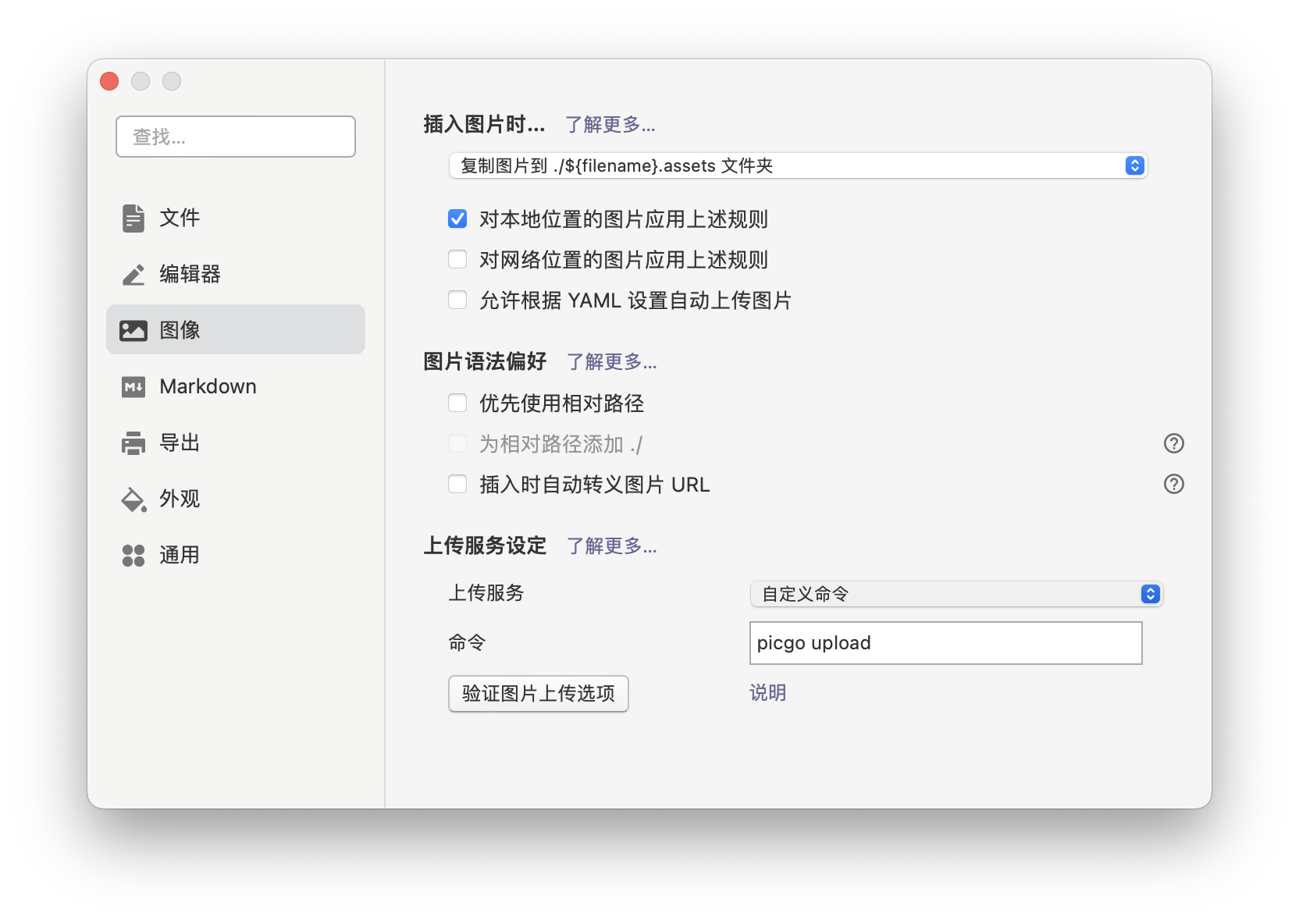Select the 图像 preferences section
Screen dimensions: 1299x924
point(236,329)
